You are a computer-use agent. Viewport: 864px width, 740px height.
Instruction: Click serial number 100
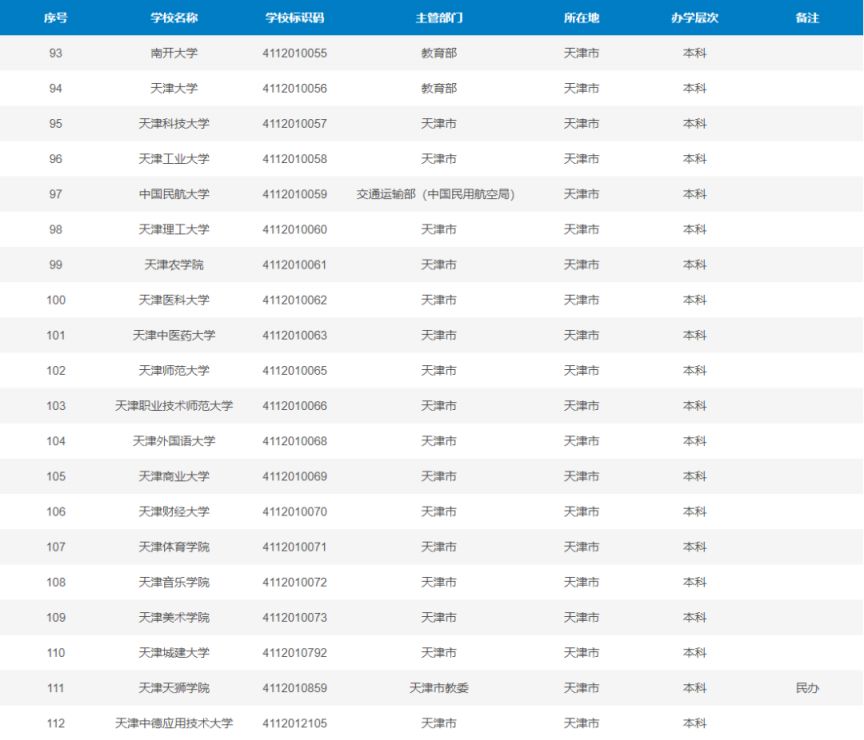point(56,300)
